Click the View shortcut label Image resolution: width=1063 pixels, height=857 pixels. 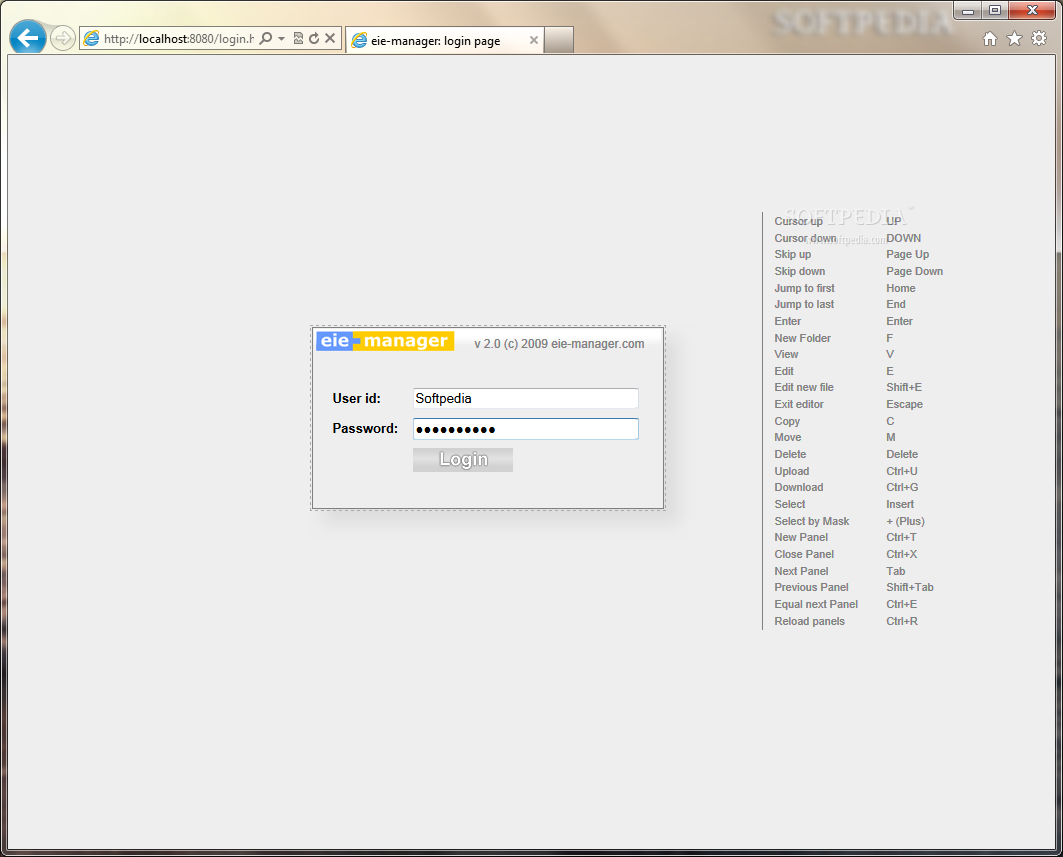786,354
